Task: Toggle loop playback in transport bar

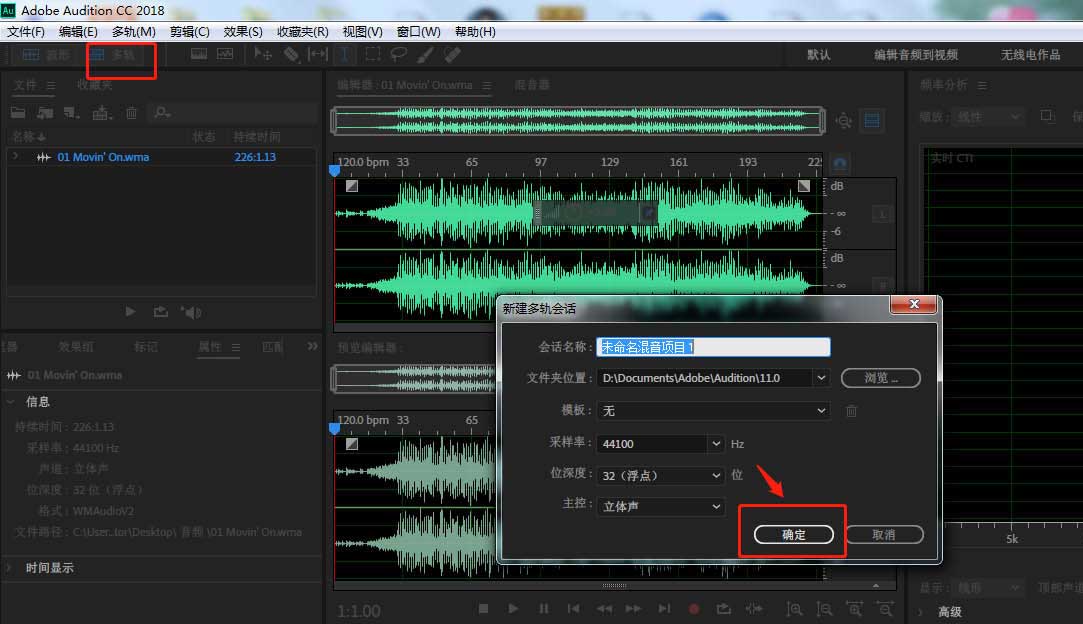Action: [x=724, y=609]
